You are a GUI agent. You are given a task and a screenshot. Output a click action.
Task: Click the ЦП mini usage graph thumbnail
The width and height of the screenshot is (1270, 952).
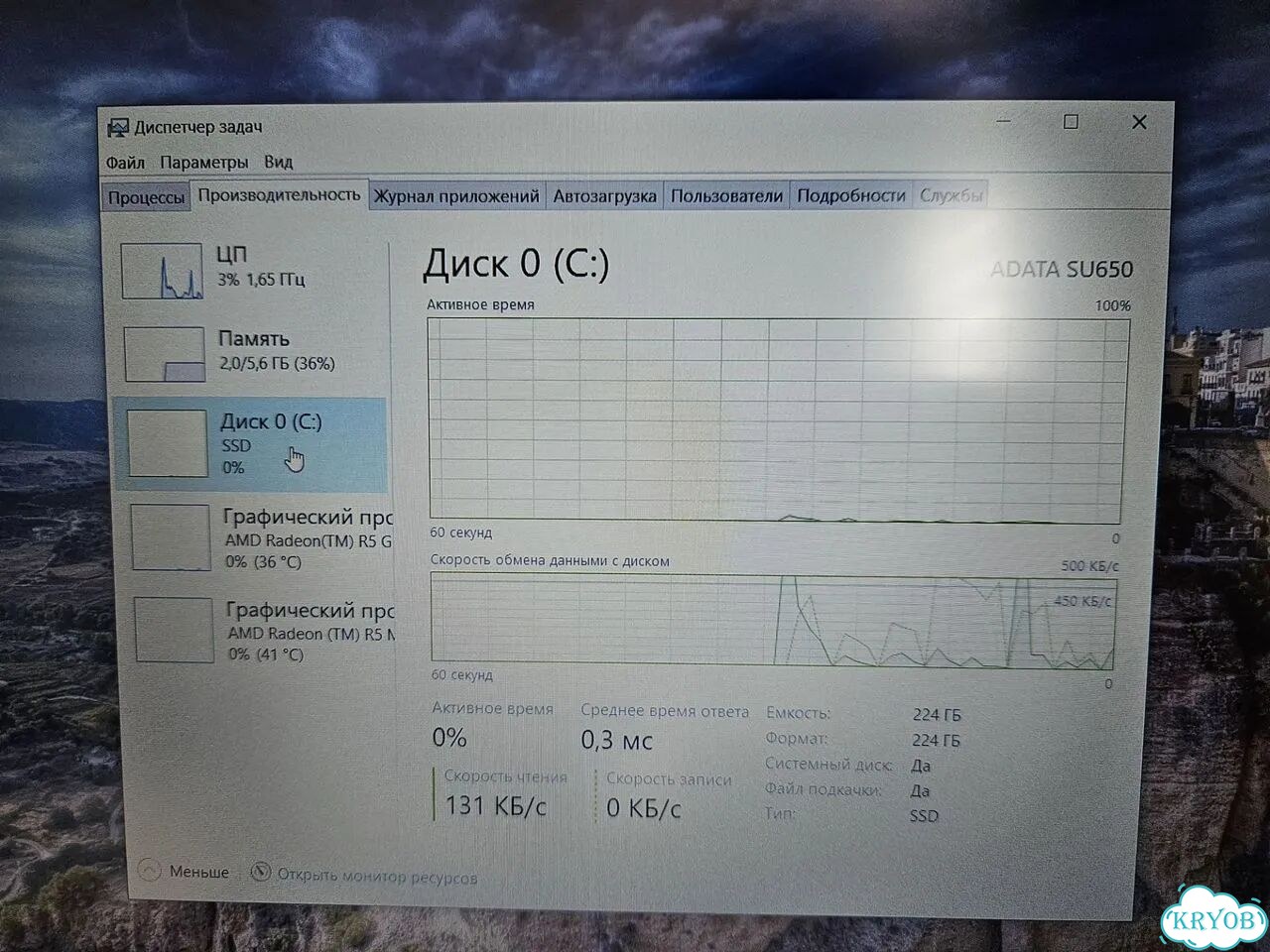(x=163, y=271)
